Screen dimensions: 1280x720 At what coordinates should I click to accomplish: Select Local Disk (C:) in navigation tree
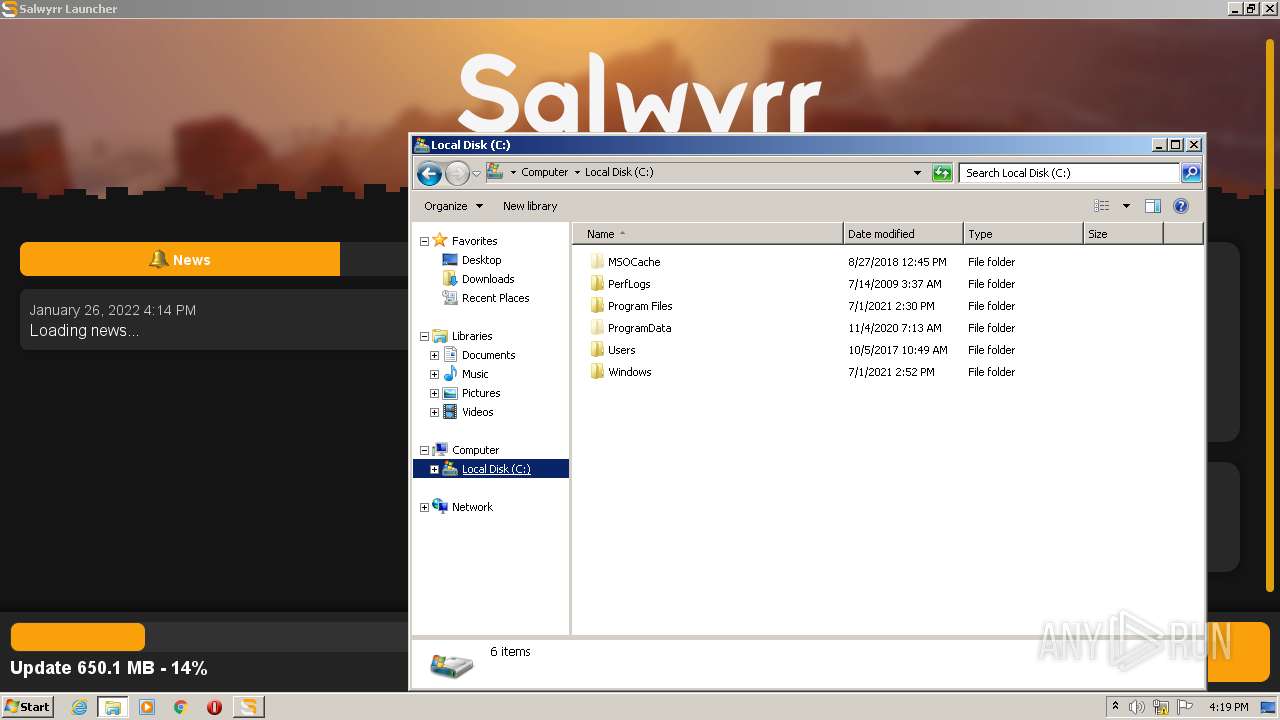[x=496, y=469]
